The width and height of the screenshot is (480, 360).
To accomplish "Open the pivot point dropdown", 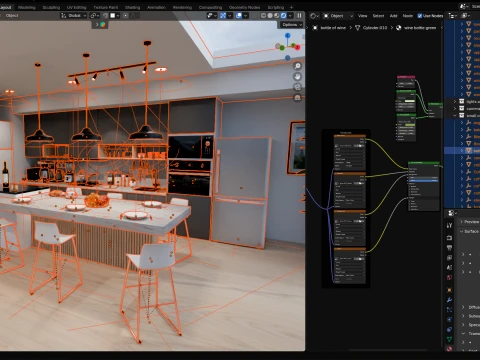I will [x=95, y=16].
